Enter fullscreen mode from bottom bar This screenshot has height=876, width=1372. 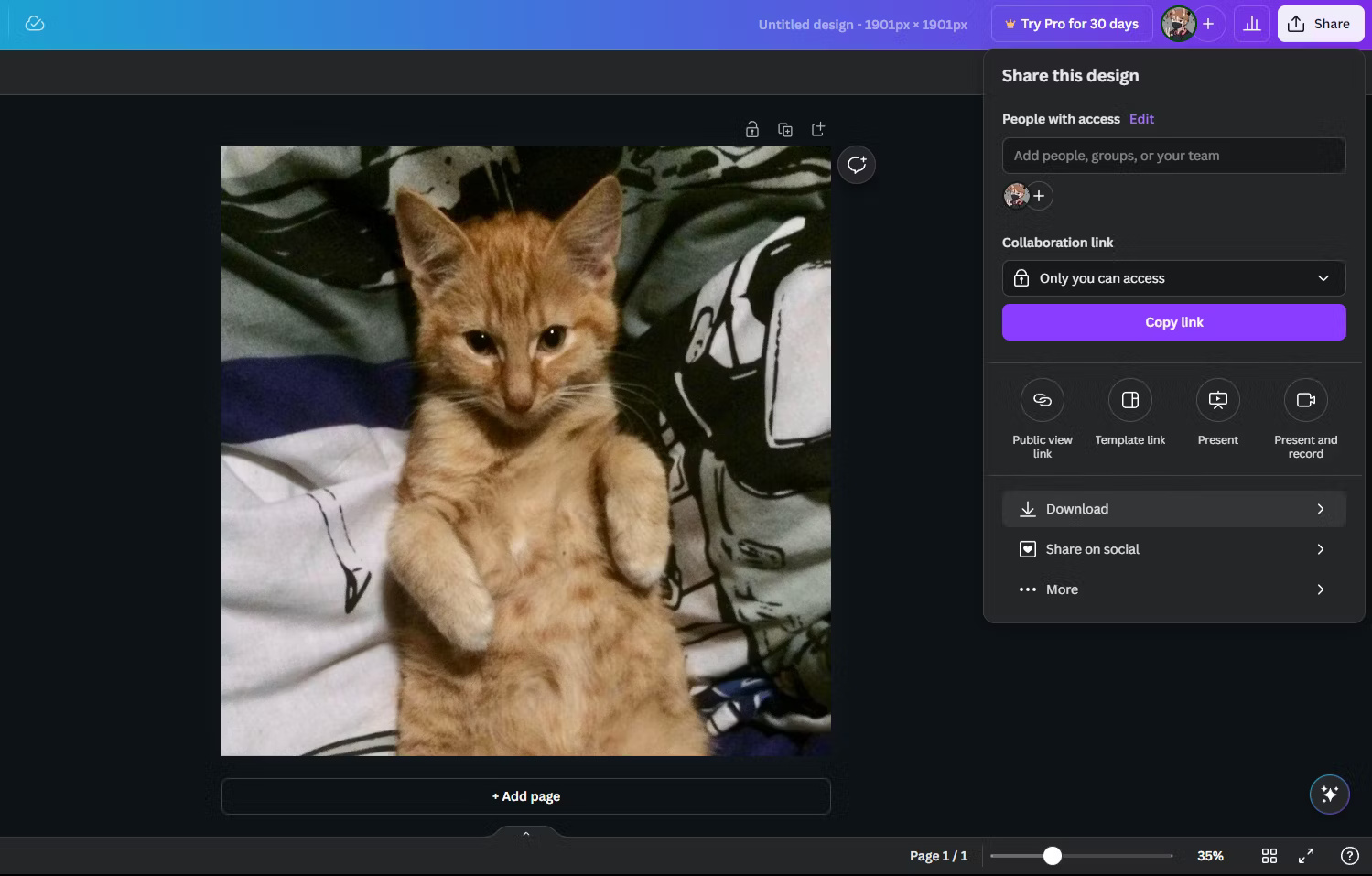(x=1306, y=856)
